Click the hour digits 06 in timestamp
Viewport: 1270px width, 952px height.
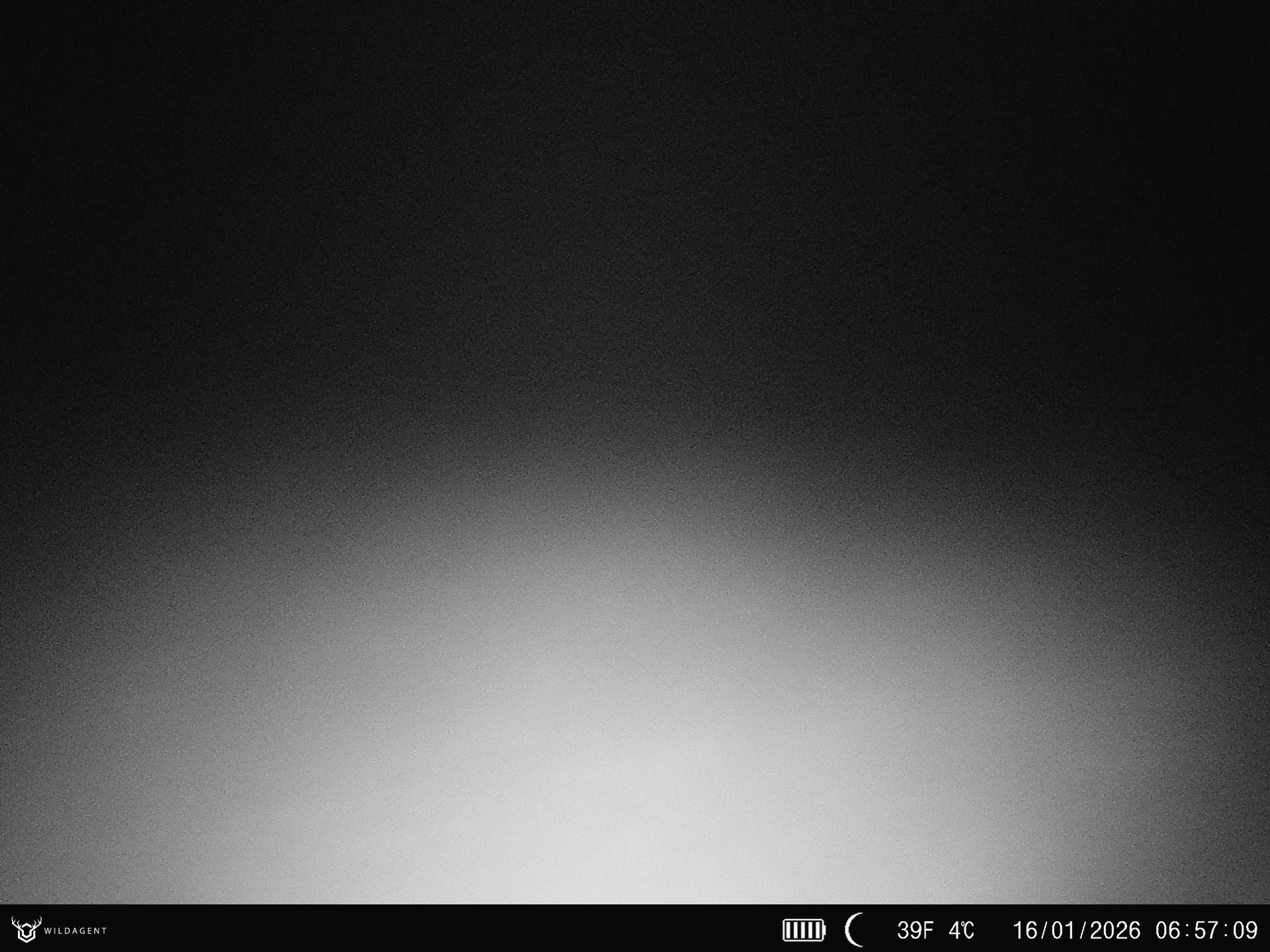pyautogui.click(x=1169, y=930)
